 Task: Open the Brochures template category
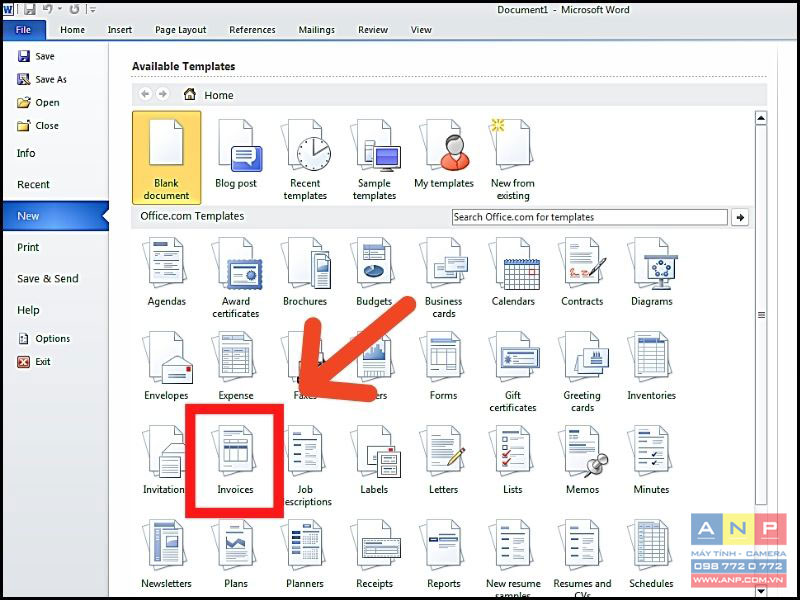click(305, 272)
